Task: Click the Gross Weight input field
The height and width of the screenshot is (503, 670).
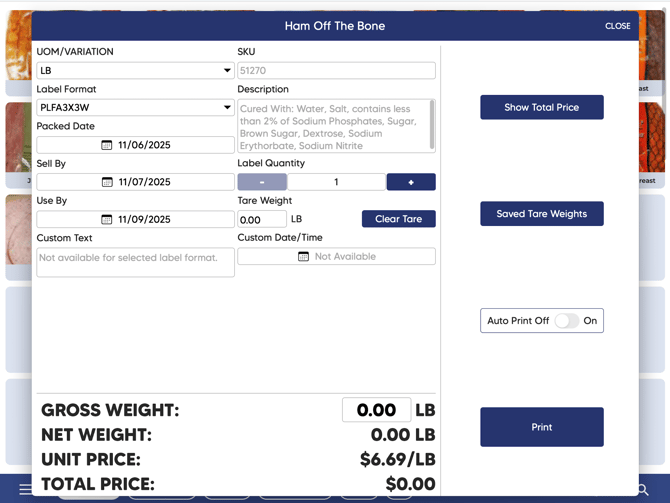Action: (376, 410)
